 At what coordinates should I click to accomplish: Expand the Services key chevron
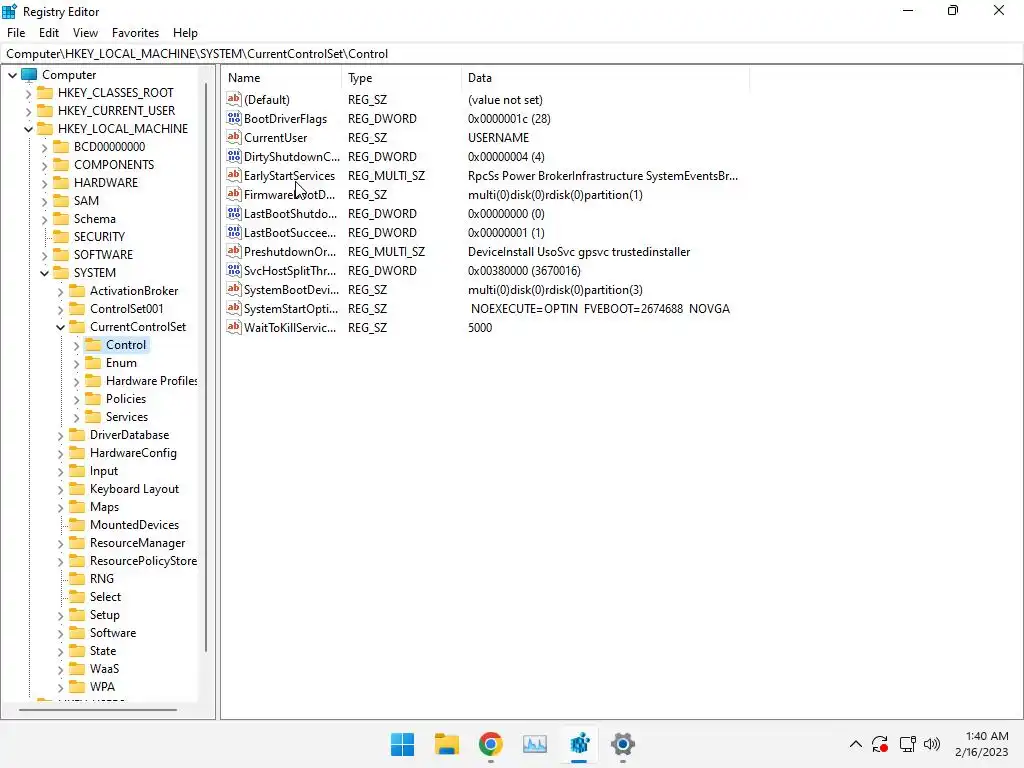pos(76,417)
